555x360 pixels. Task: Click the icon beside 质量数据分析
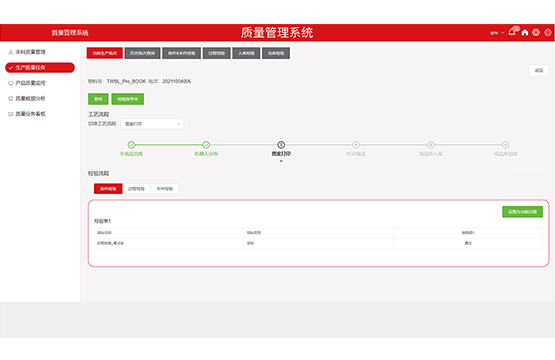click(x=11, y=98)
